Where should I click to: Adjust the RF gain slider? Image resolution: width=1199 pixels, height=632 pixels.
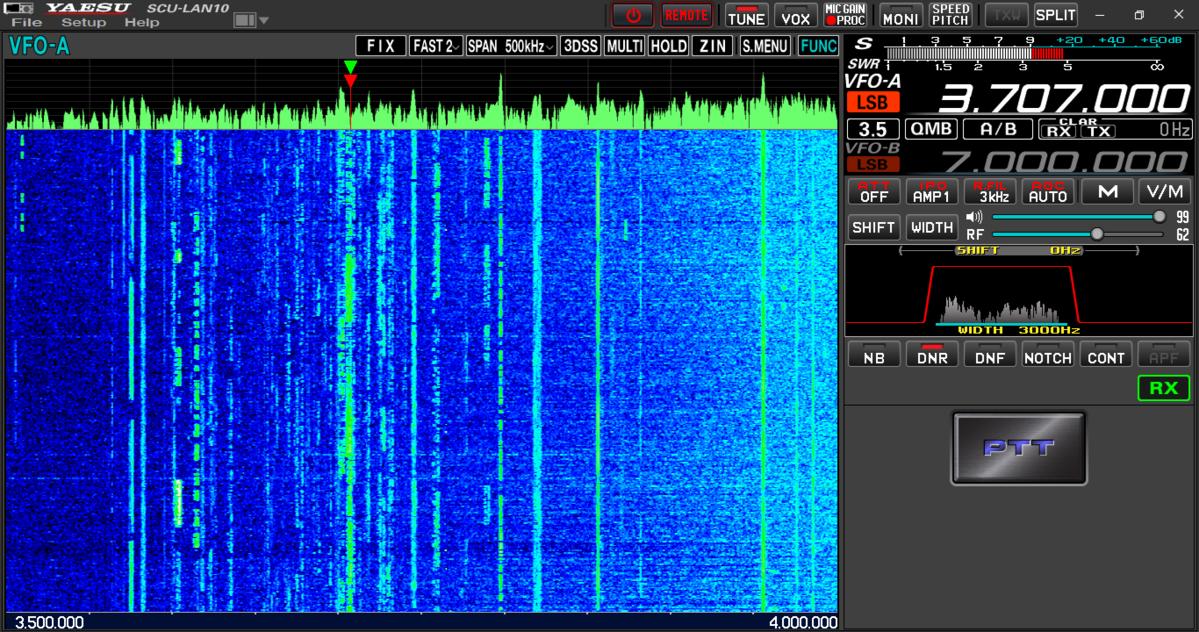[x=1097, y=234]
